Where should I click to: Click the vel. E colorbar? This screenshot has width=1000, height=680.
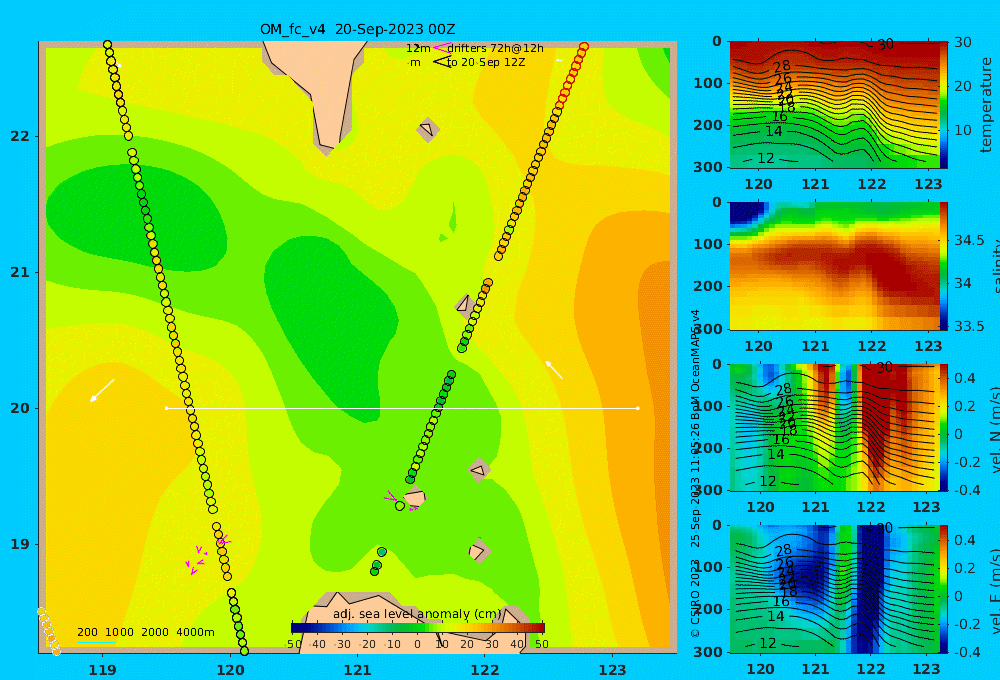point(944,589)
